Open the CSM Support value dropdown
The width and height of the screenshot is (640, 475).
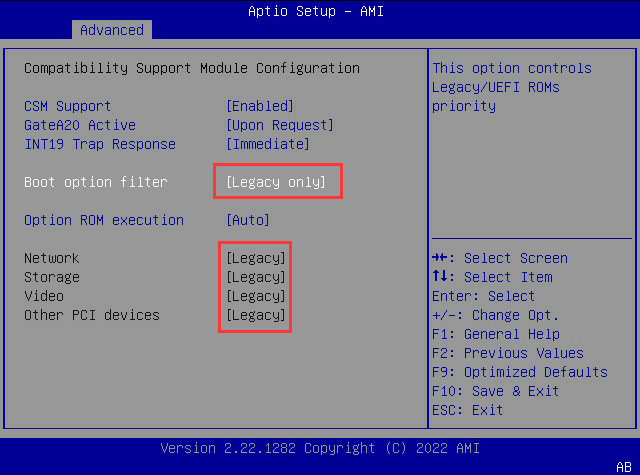(259, 106)
